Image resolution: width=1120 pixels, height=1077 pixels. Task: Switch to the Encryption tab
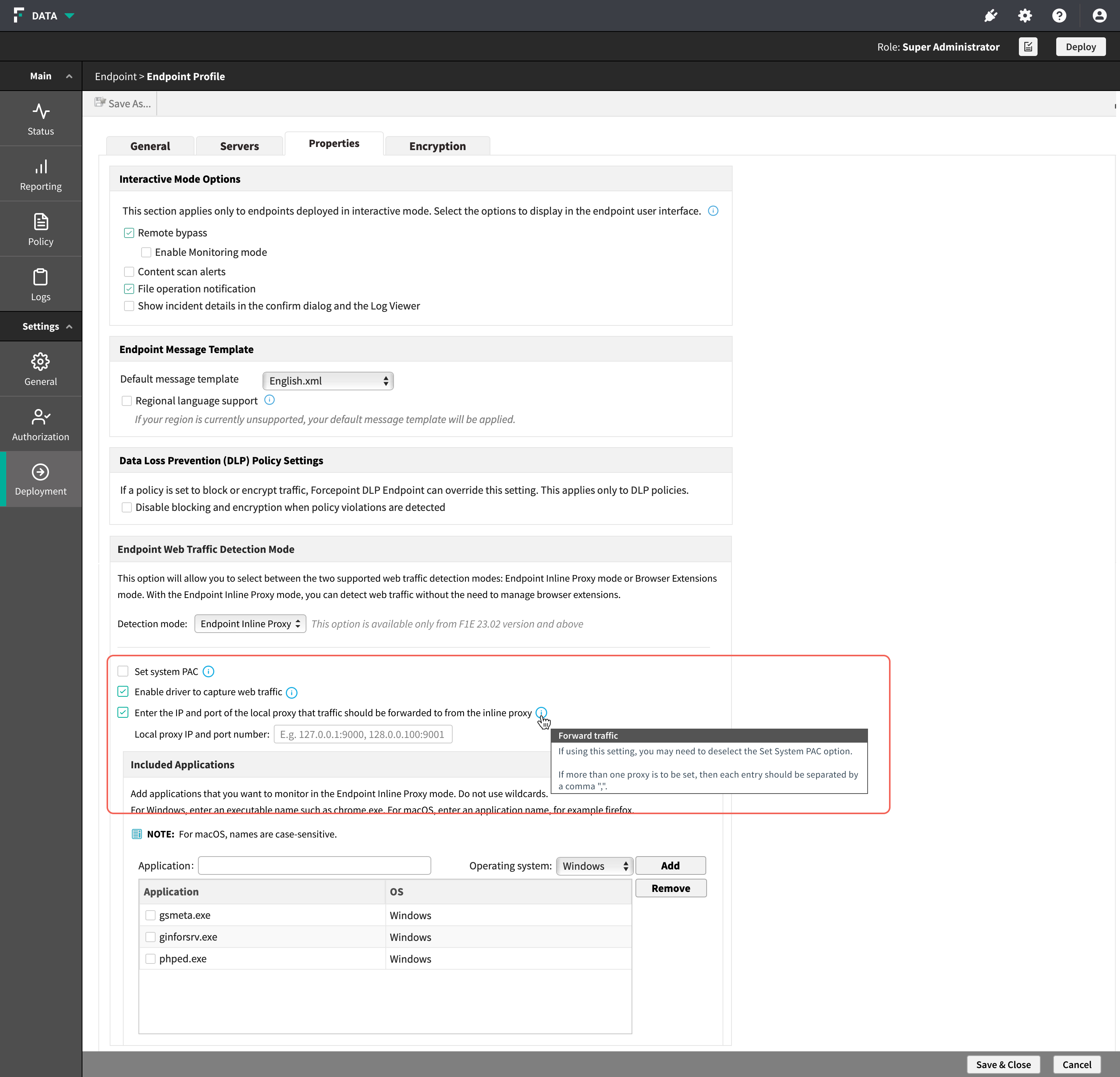coord(437,146)
